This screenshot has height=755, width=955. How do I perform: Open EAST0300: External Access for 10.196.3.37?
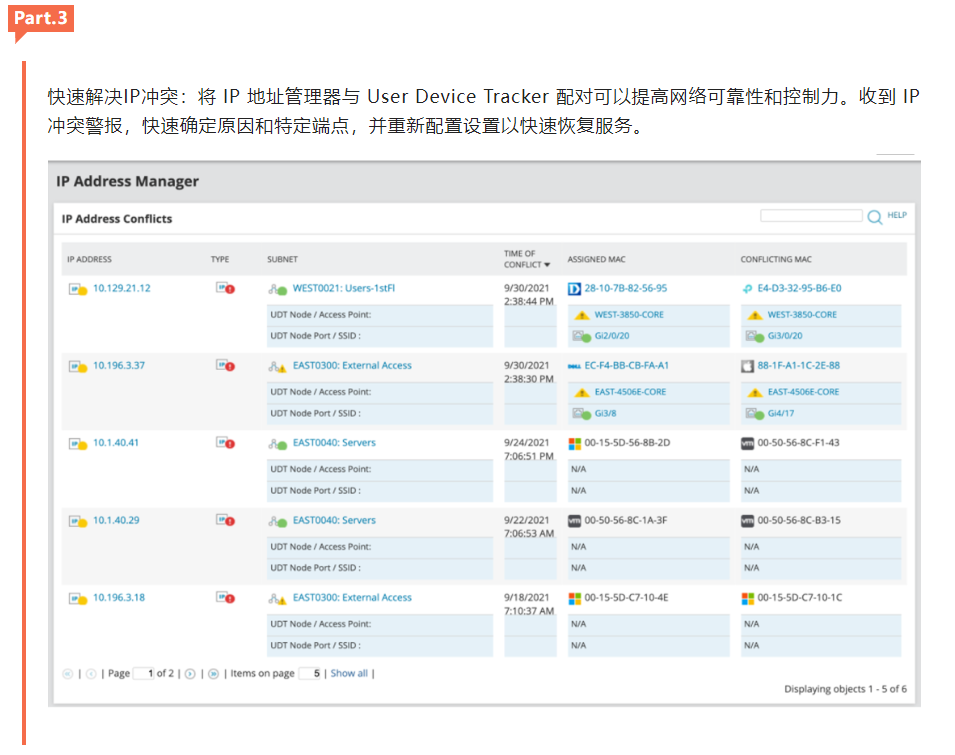tap(352, 365)
